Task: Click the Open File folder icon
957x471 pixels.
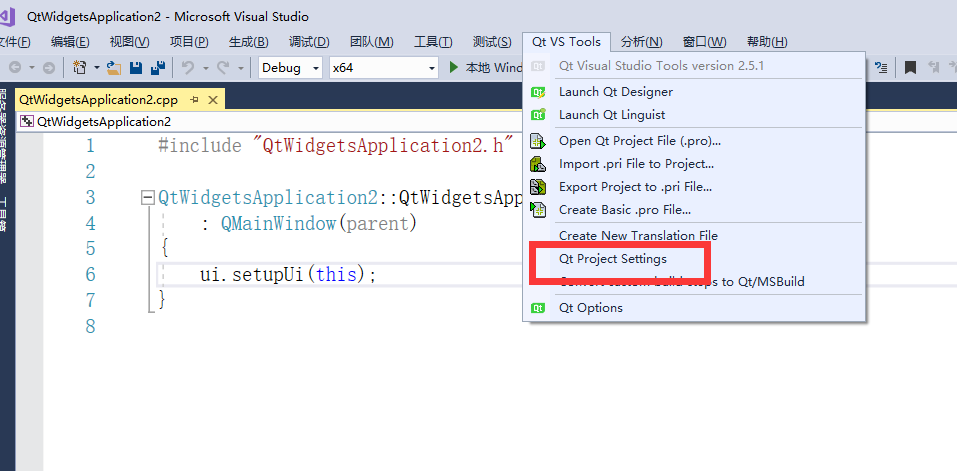Action: (x=114, y=67)
